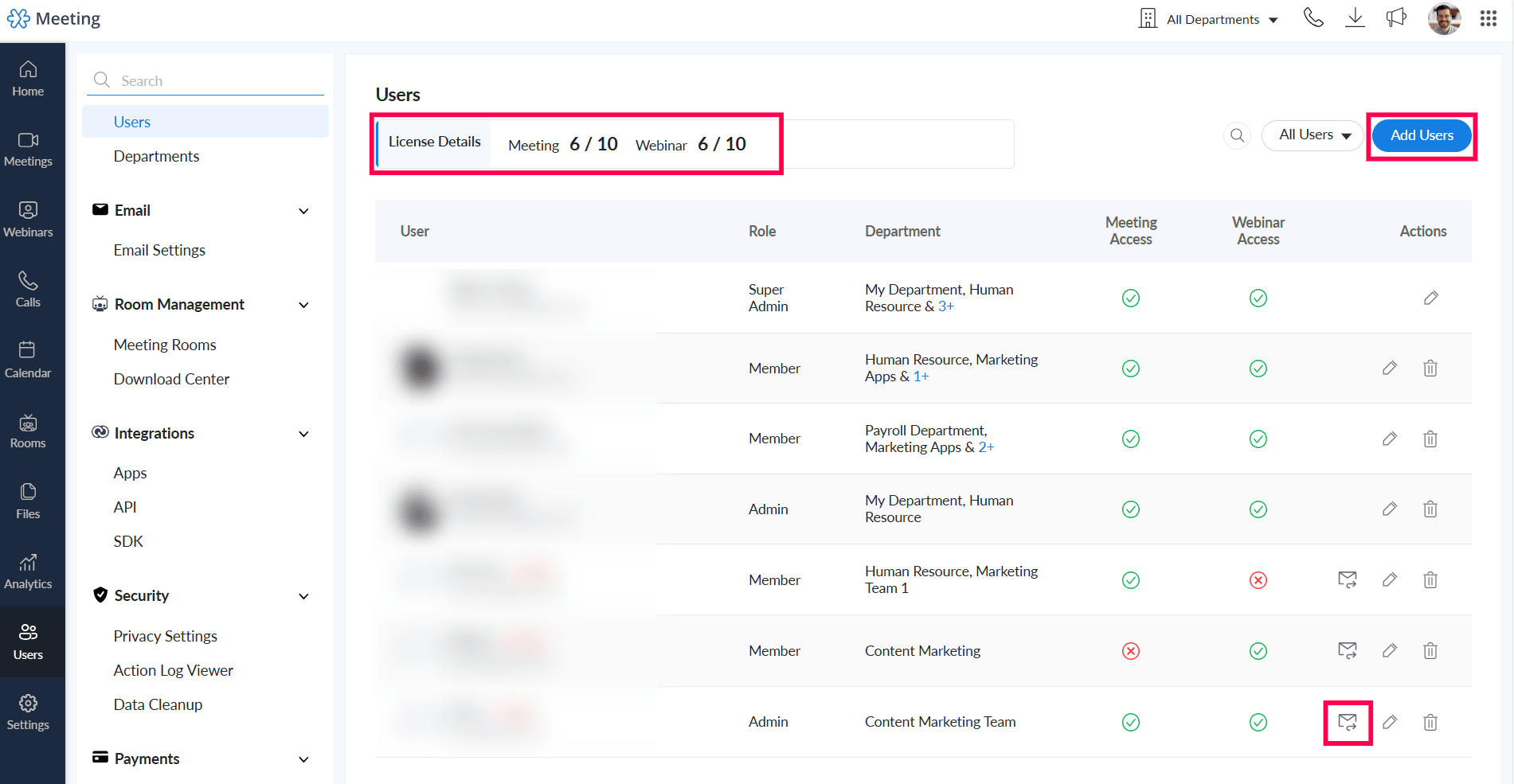The width and height of the screenshot is (1514, 784).
Task: Click the phone icon in top bar
Action: tap(1313, 18)
